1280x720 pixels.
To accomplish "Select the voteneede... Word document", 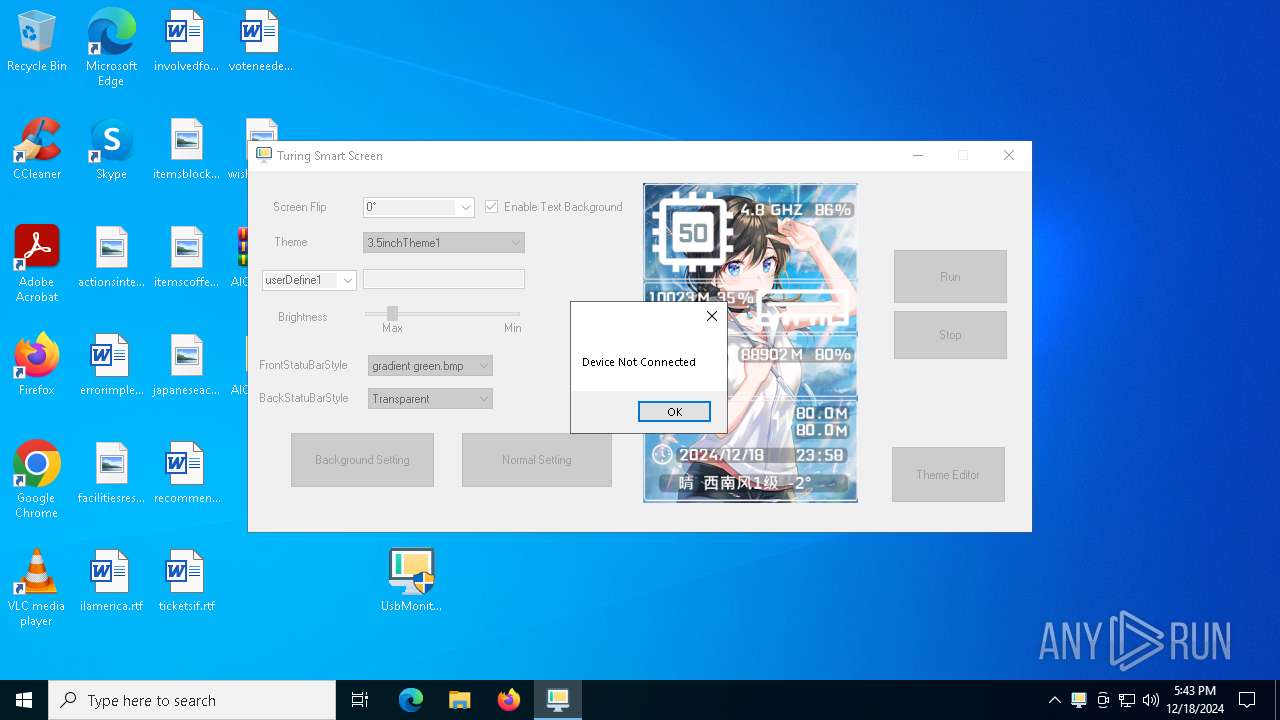I will pyautogui.click(x=260, y=42).
